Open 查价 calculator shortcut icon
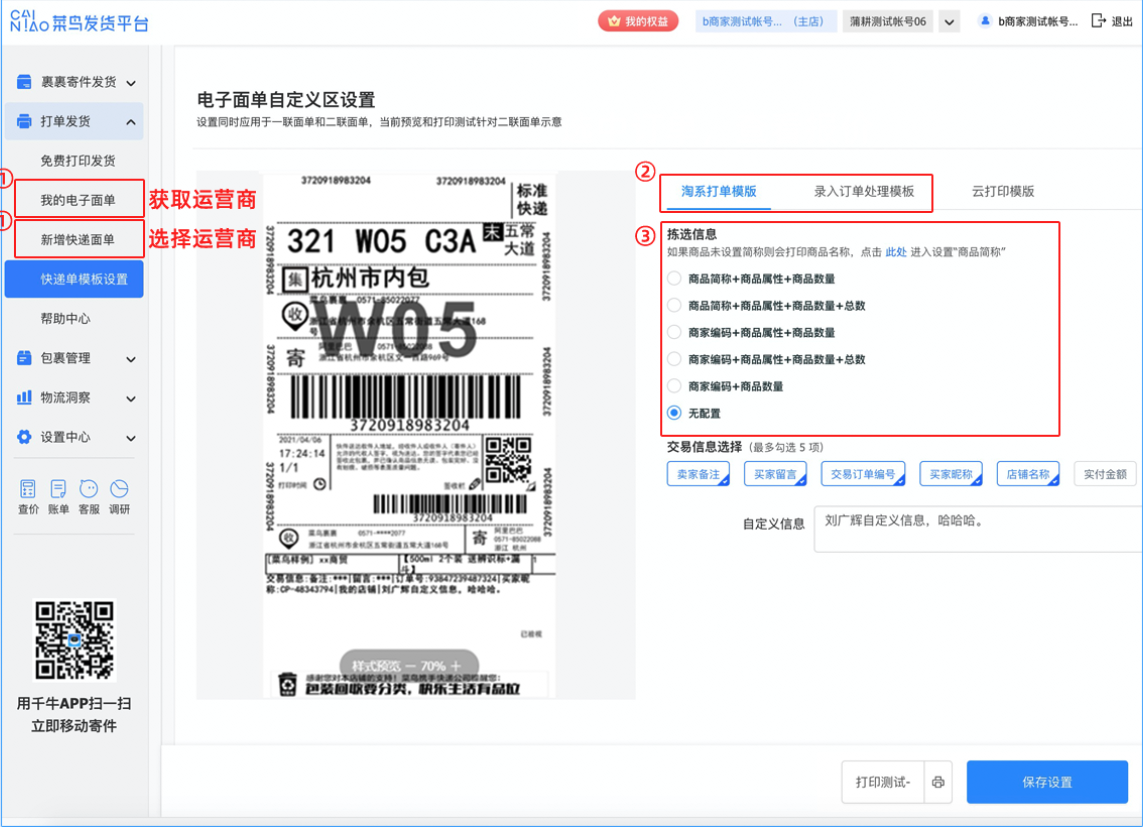Viewport: 1143px width, 827px height. [x=28, y=489]
